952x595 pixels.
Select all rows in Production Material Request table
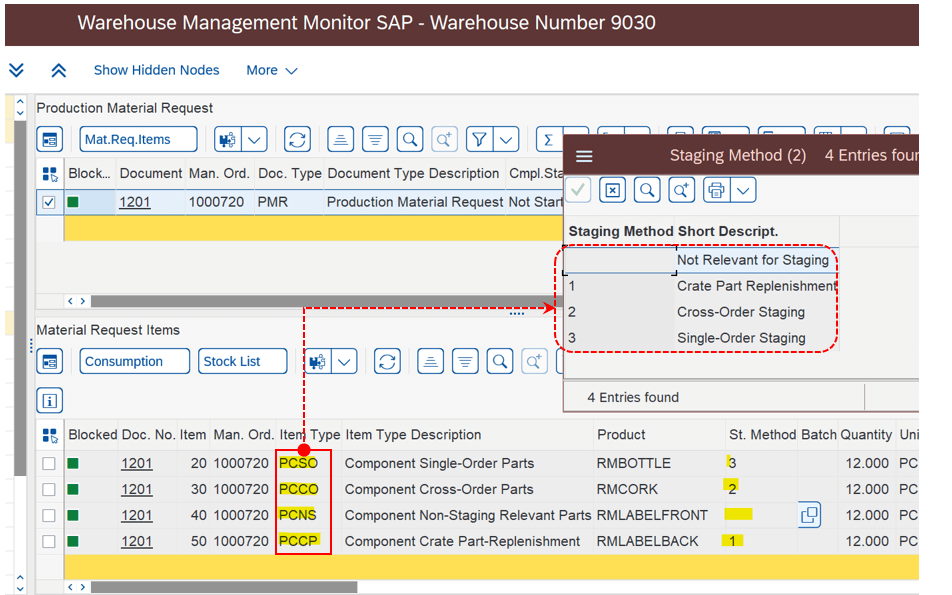point(50,174)
